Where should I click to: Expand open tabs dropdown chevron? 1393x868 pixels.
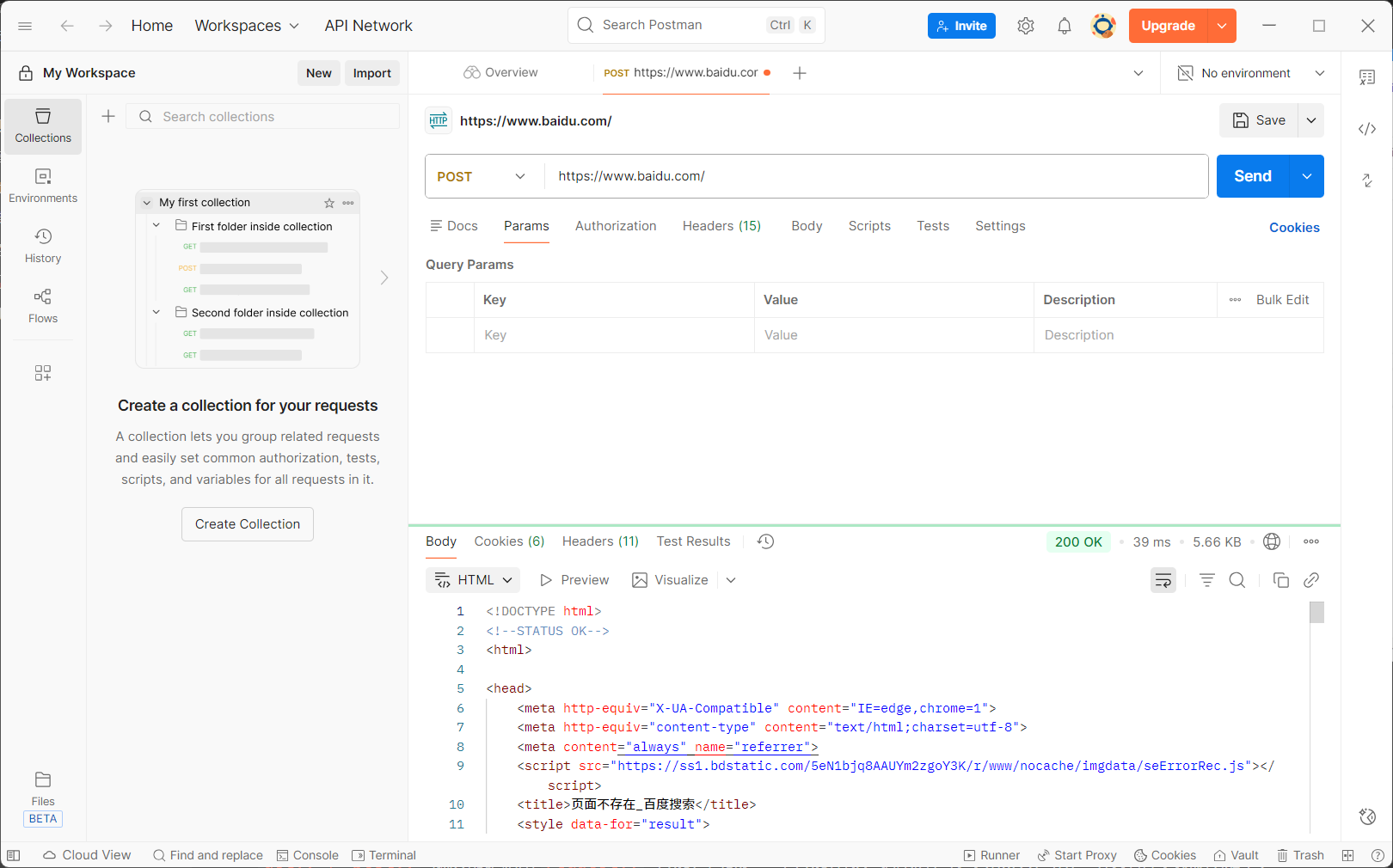tap(1138, 73)
